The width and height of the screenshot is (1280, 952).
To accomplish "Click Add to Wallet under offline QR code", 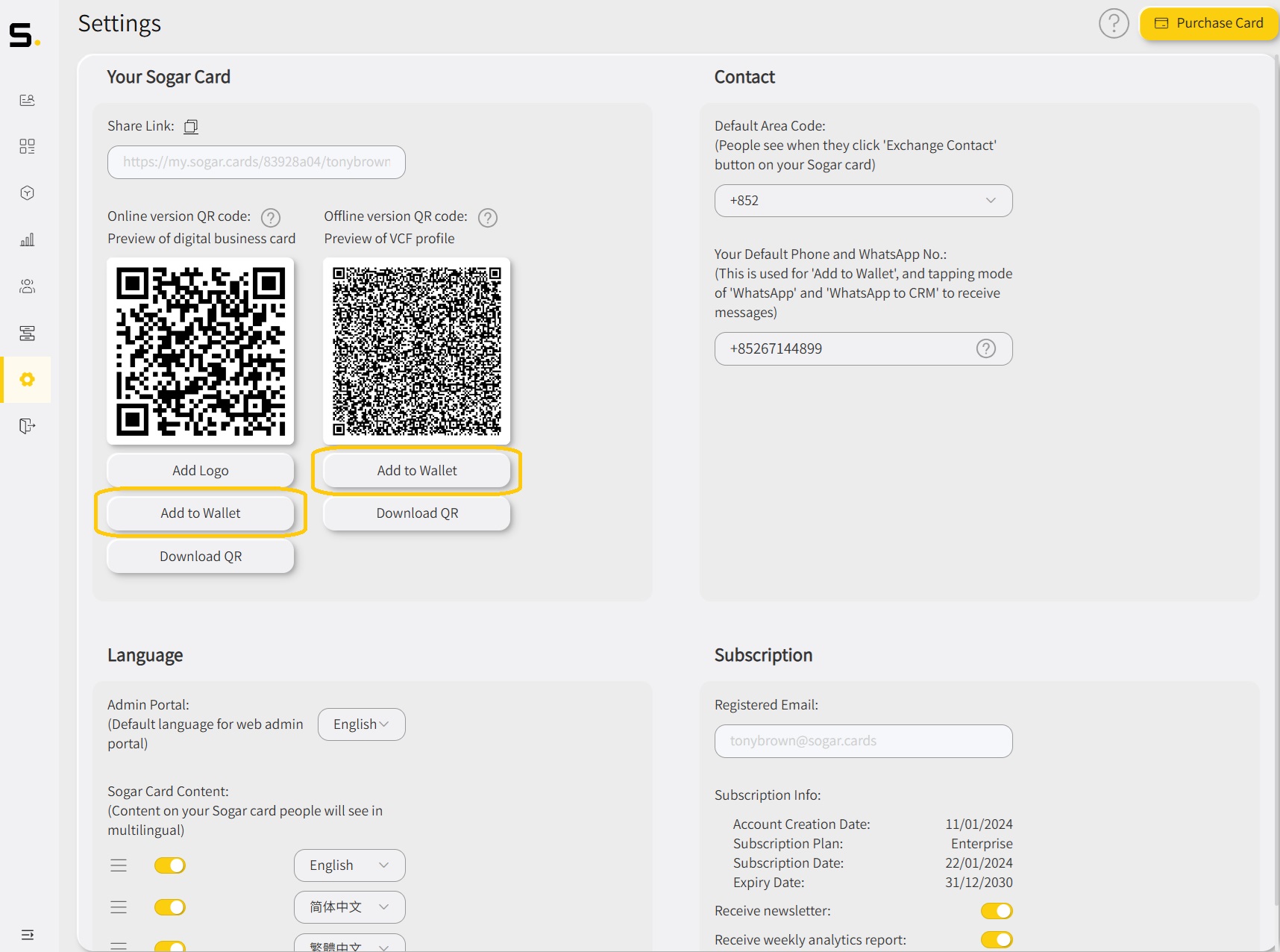I will pos(417,471).
